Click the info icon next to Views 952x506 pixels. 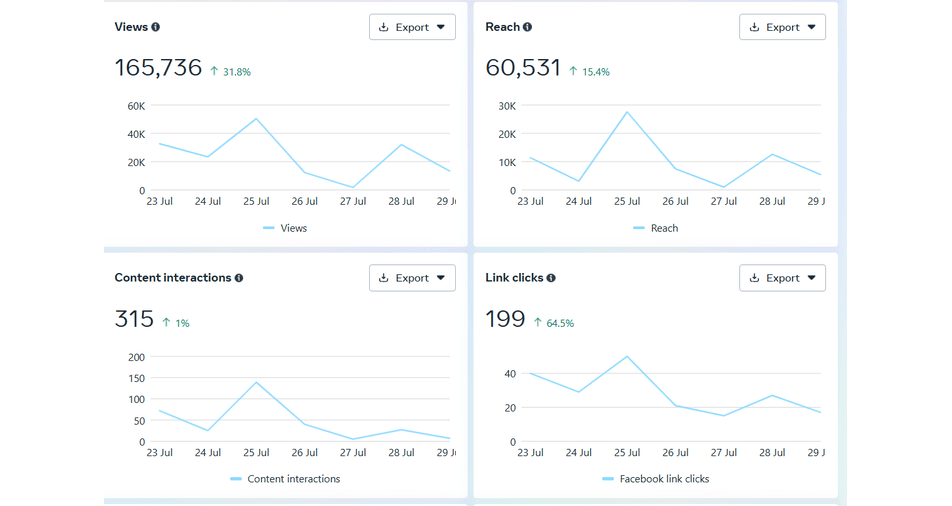click(155, 27)
